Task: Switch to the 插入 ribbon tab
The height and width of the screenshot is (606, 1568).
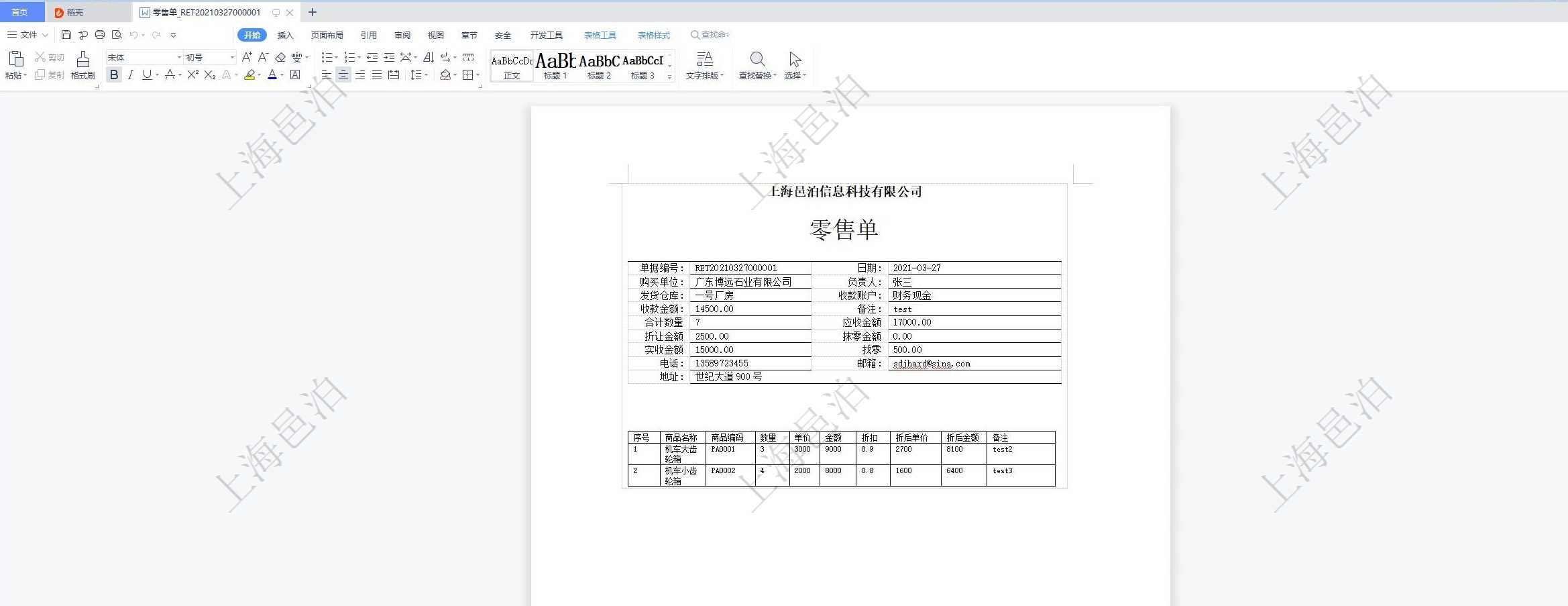Action: pos(285,36)
